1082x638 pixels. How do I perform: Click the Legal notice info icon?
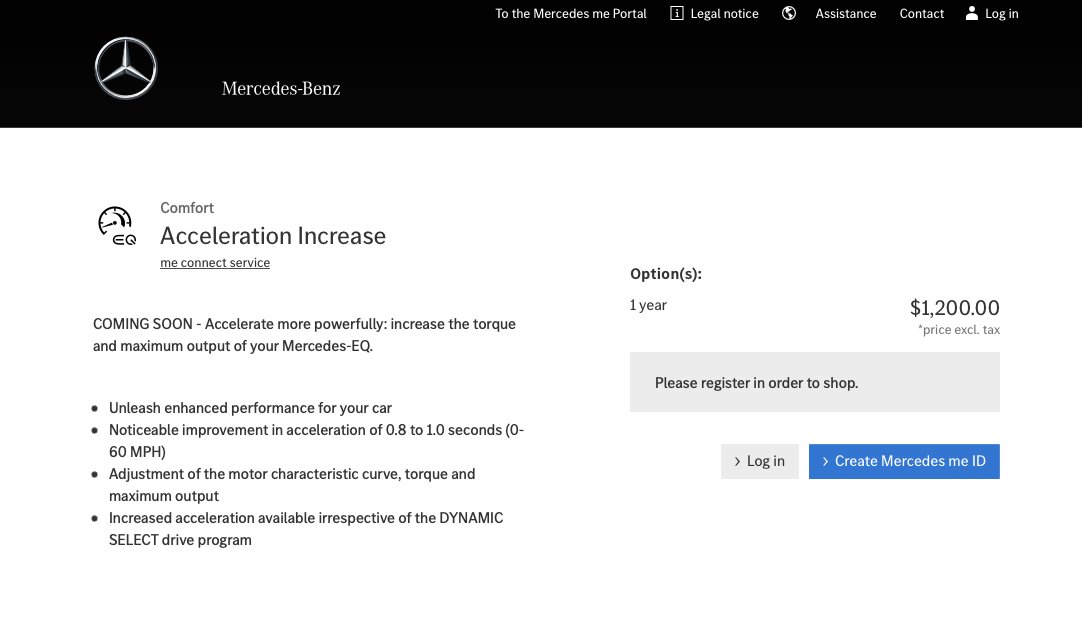point(677,14)
